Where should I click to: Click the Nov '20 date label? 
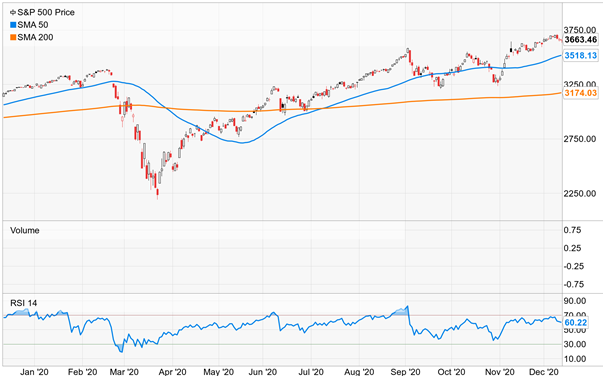coord(500,372)
